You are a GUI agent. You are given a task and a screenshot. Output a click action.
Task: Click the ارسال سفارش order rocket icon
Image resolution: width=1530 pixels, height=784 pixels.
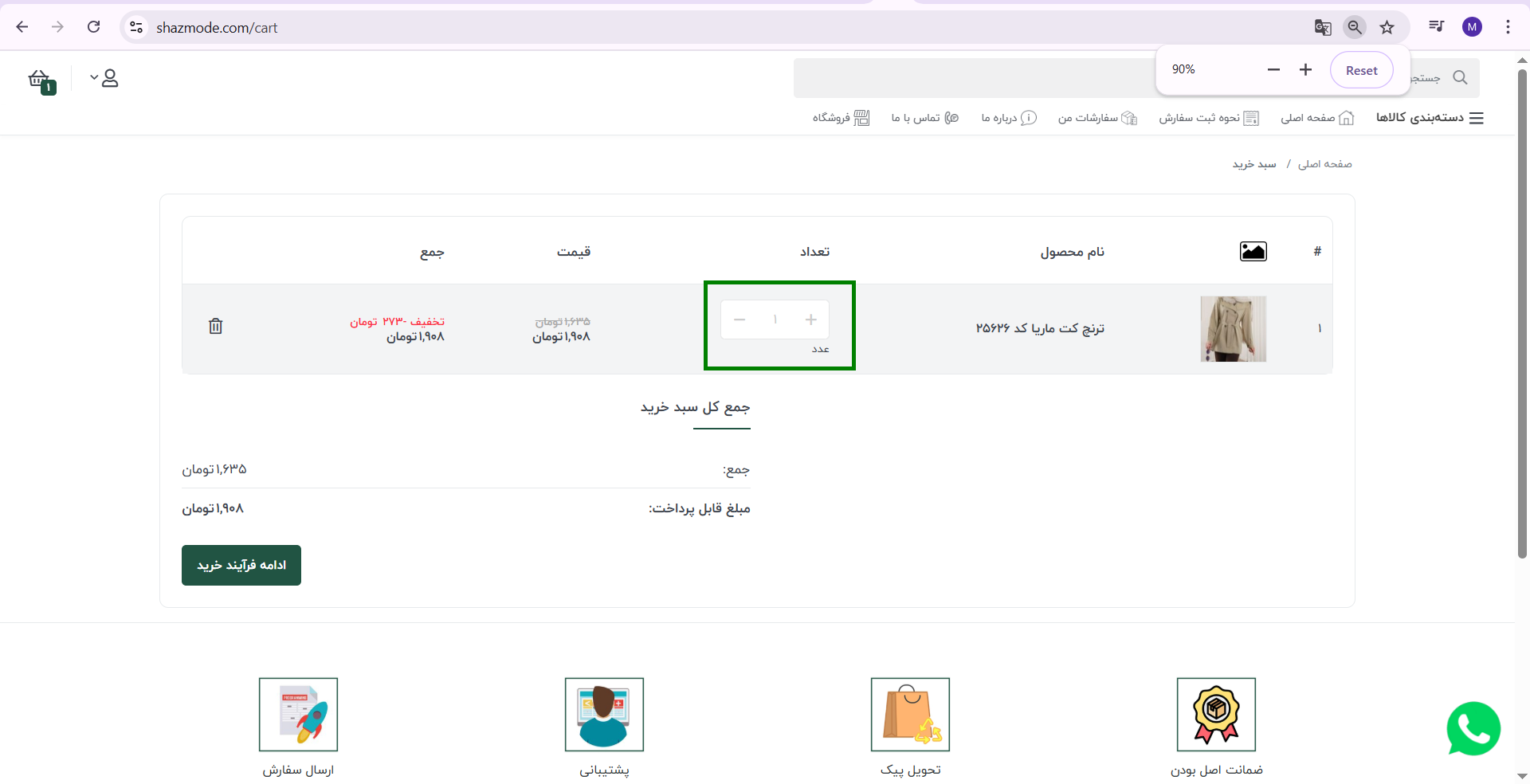pyautogui.click(x=298, y=715)
